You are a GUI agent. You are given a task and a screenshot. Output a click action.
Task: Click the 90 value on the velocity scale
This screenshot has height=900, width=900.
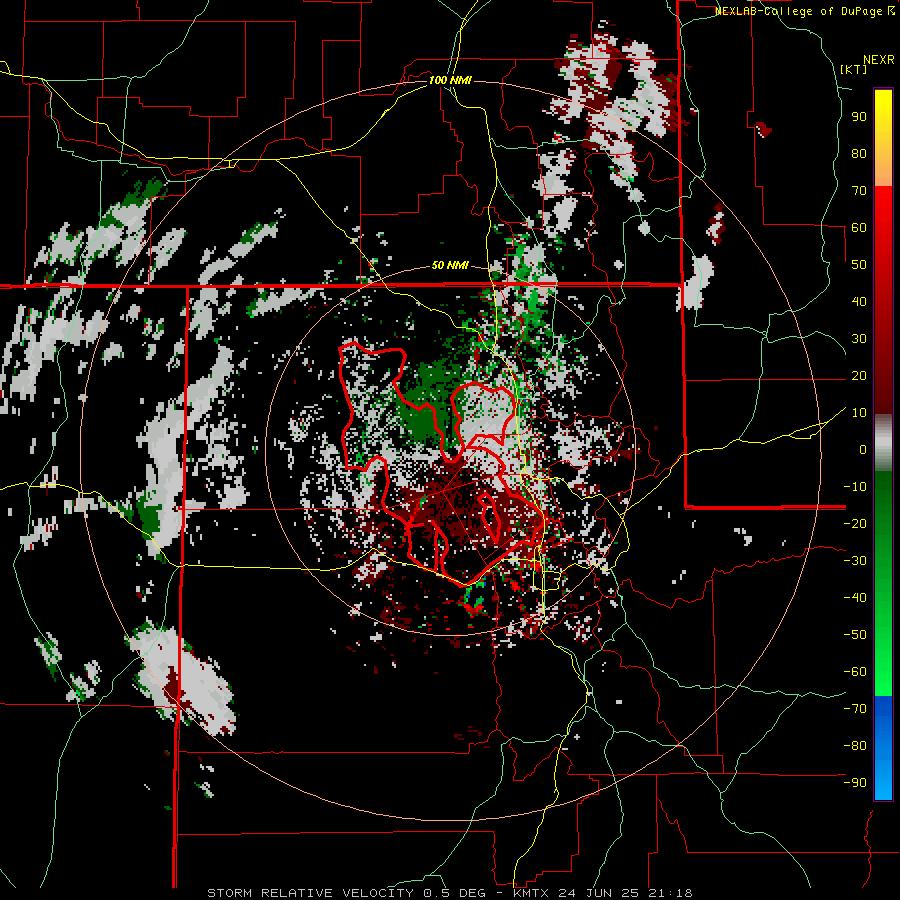click(859, 117)
